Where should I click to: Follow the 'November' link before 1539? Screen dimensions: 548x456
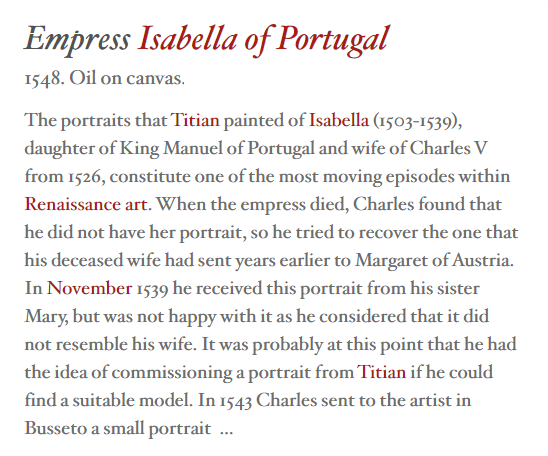[89, 289]
